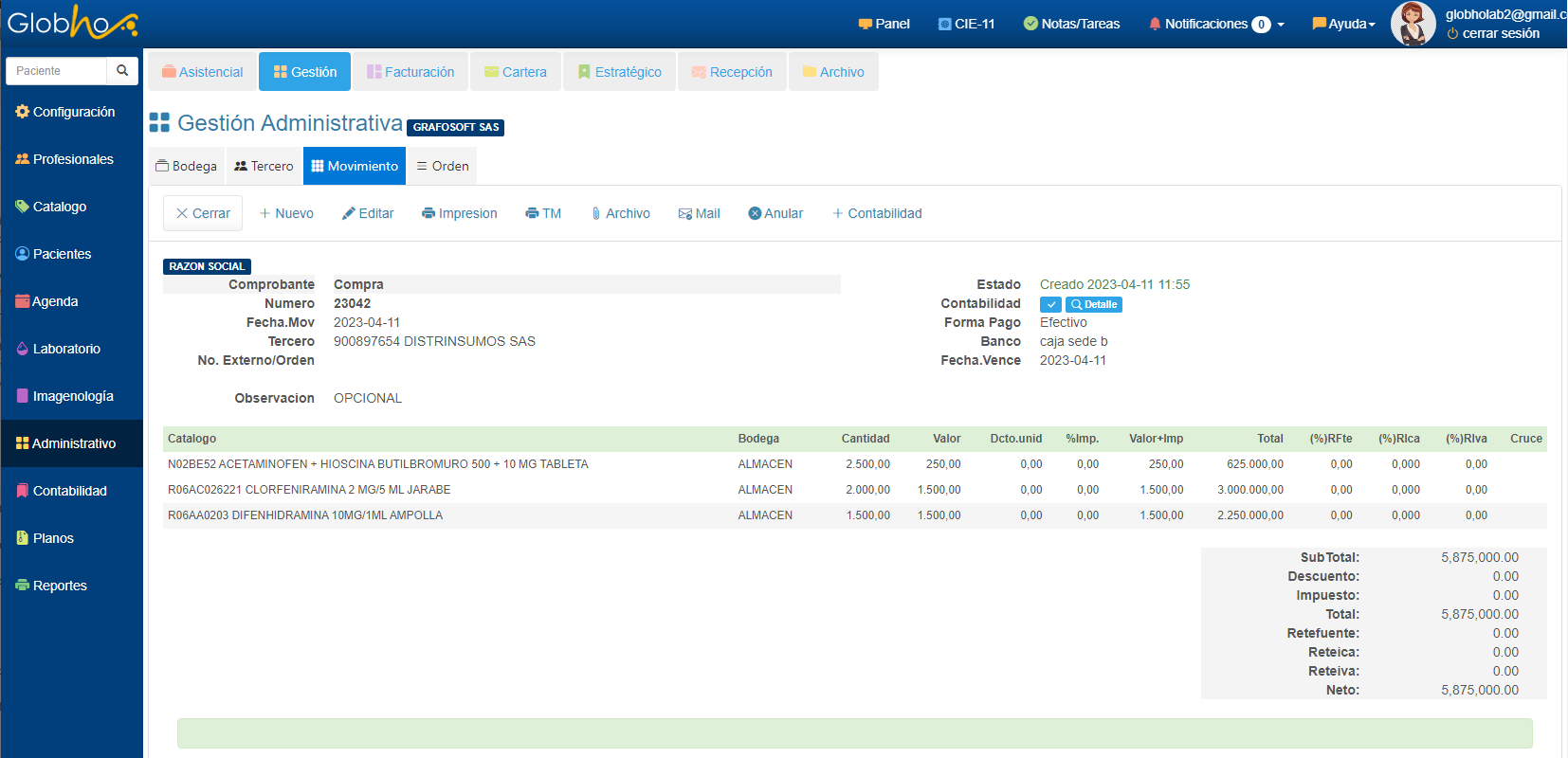Create a new movement with Nuevo
Image resolution: width=1568 pixels, height=758 pixels.
coord(286,213)
